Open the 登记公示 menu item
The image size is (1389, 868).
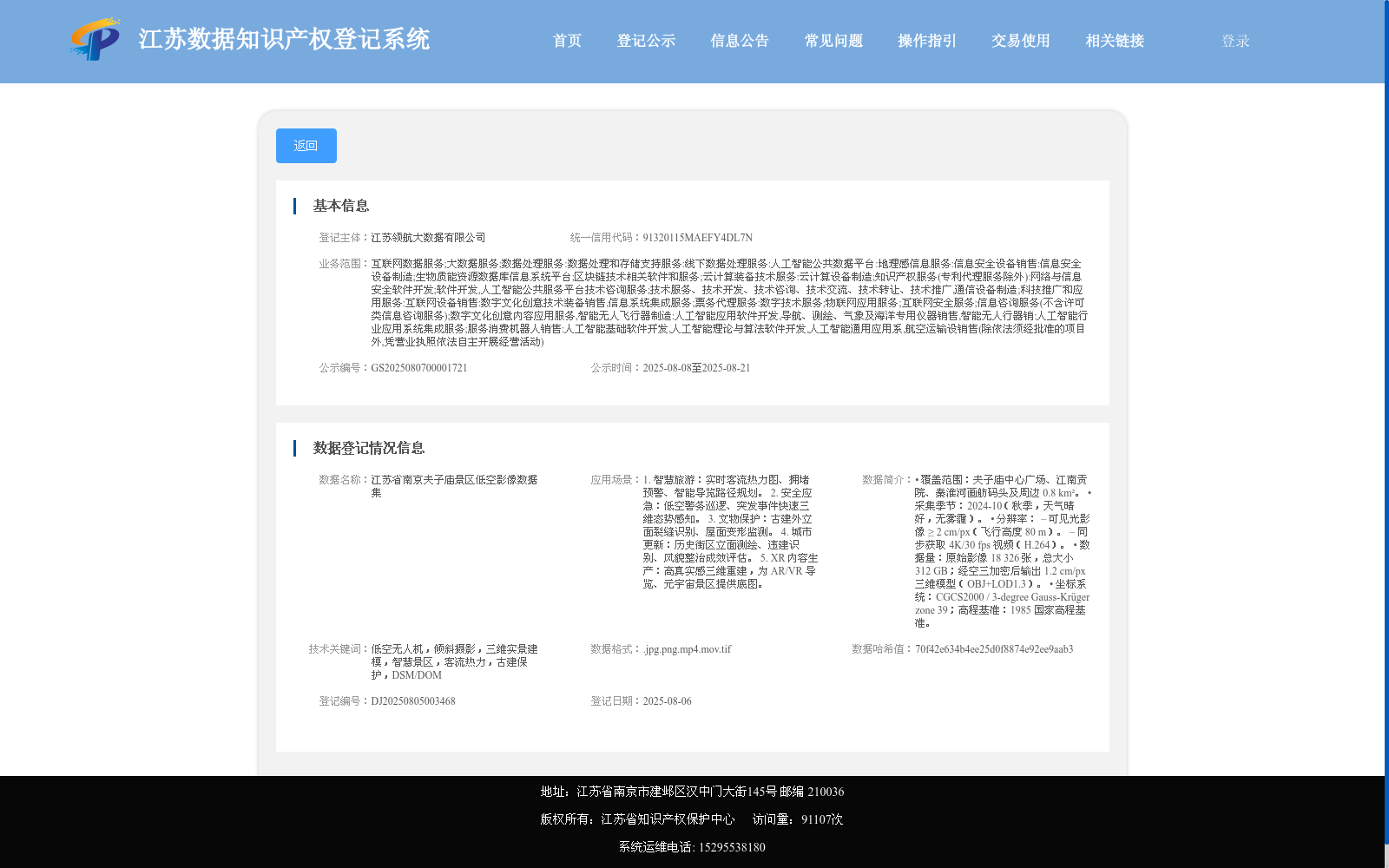click(x=646, y=41)
